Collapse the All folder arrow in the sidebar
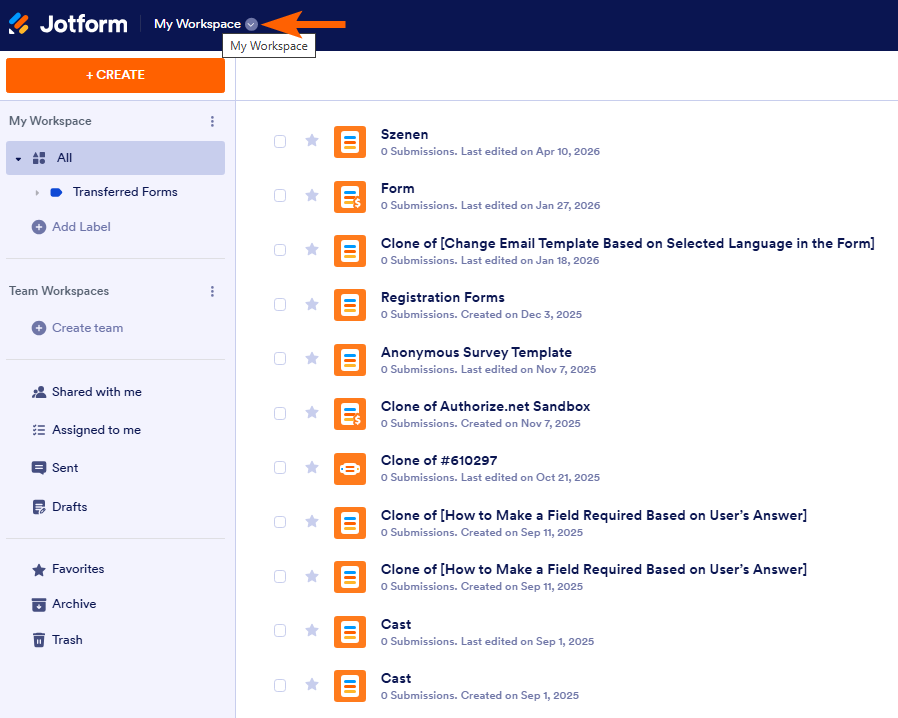Screen dimensions: 898x718 (18, 159)
